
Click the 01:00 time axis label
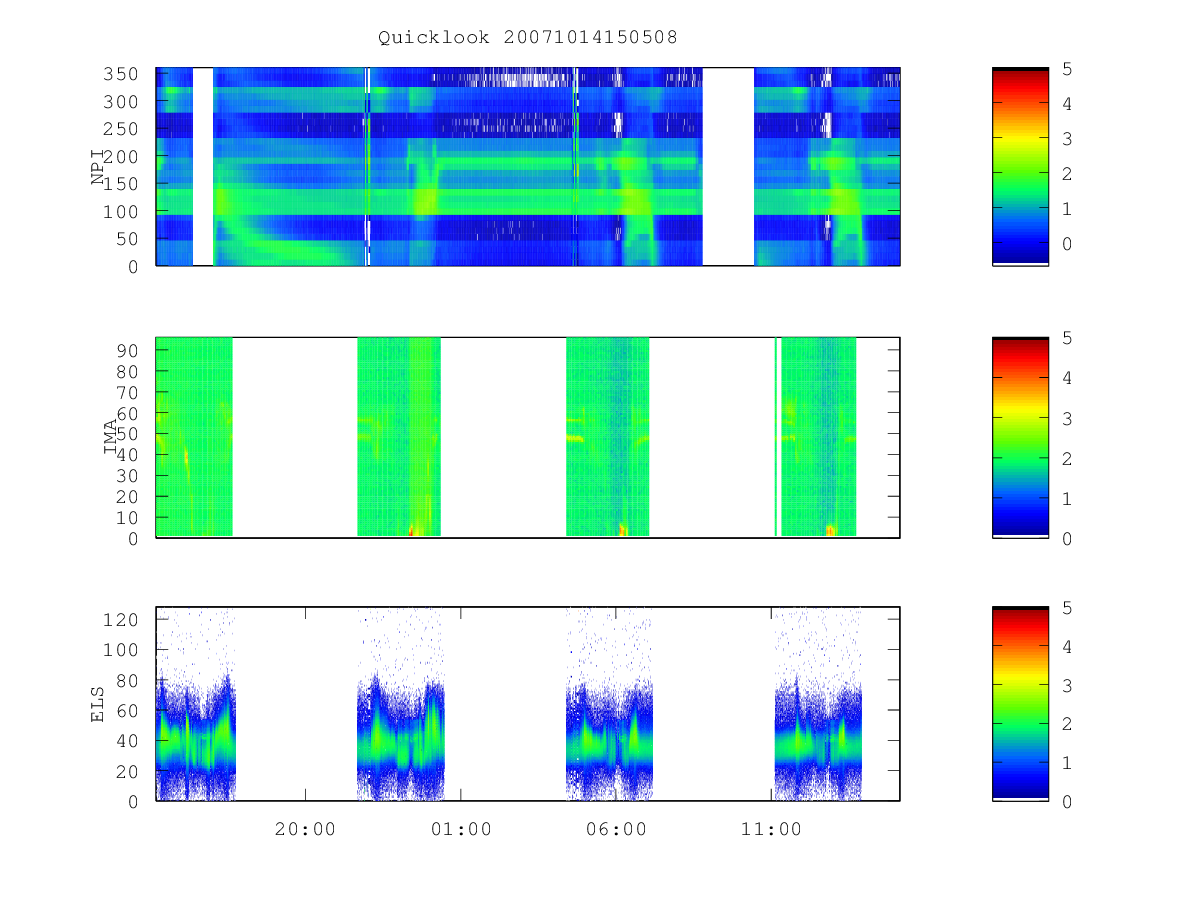[x=461, y=829]
